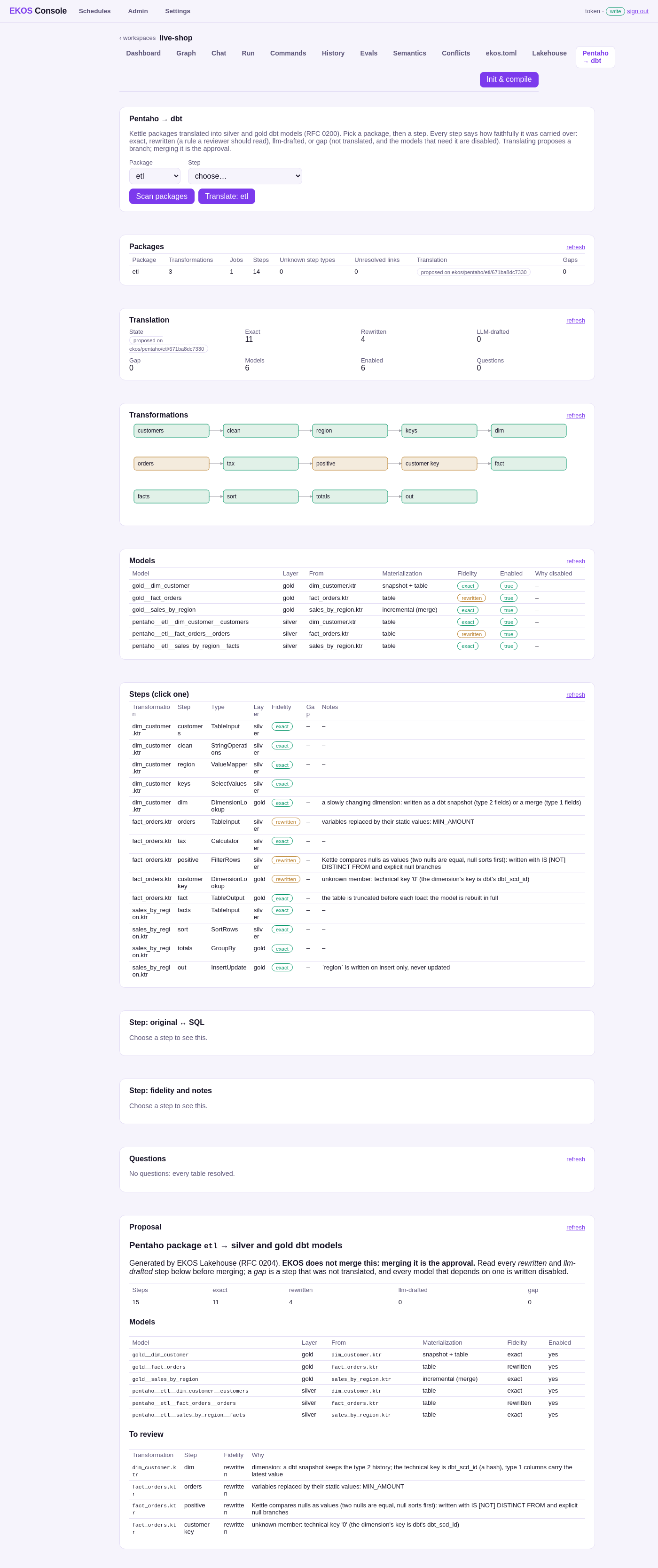The image size is (658, 1568).
Task: Refresh the Transformations panel
Action: (575, 416)
